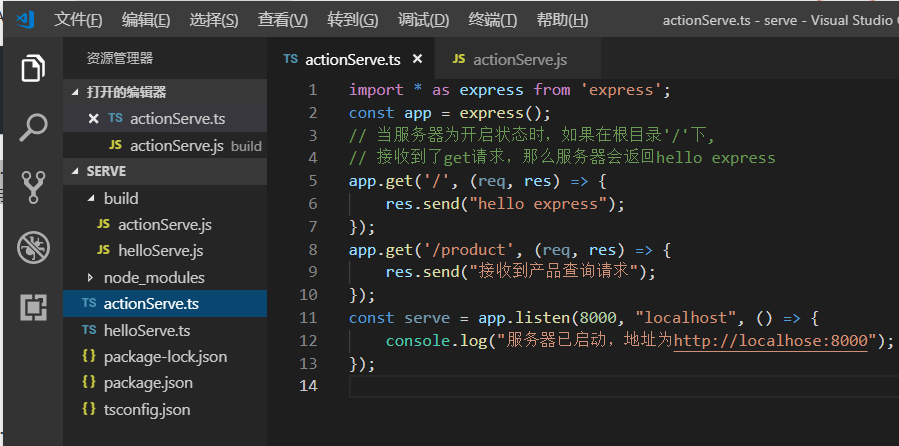Open the Explorer view in activity bar
Image resolution: width=899 pixels, height=446 pixels.
click(33, 68)
